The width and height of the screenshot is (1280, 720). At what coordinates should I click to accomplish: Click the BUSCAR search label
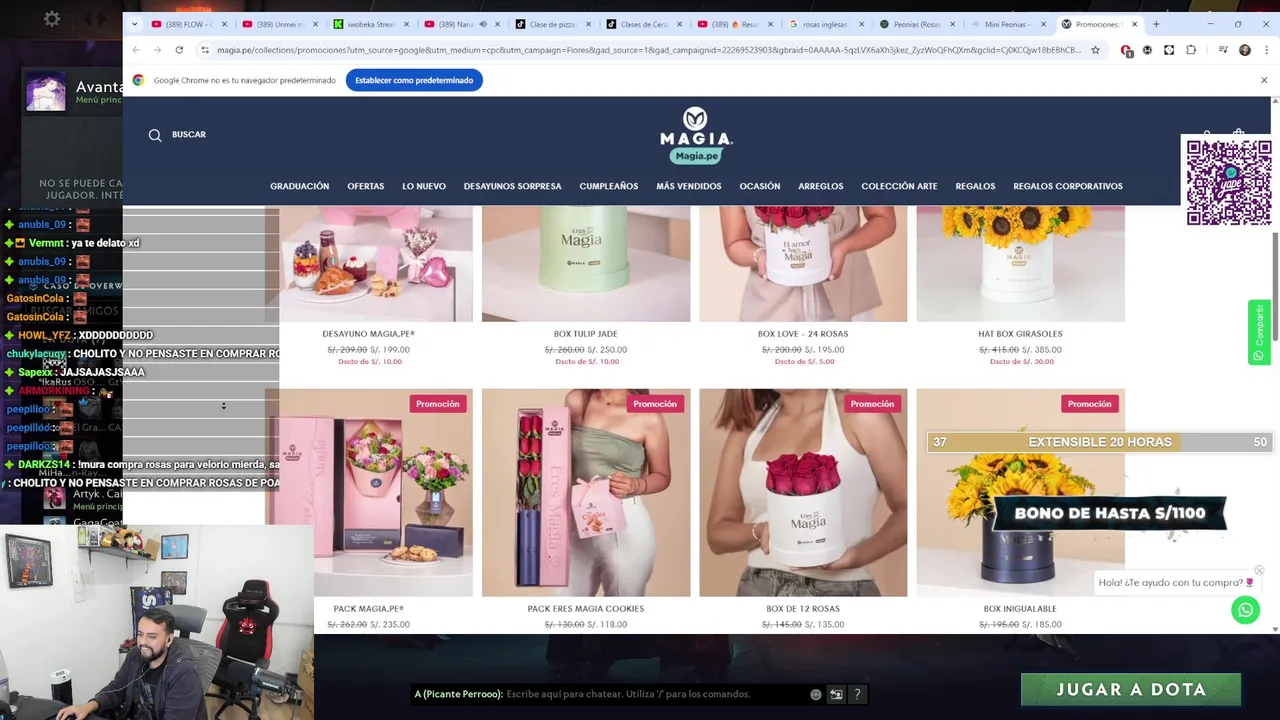click(188, 134)
